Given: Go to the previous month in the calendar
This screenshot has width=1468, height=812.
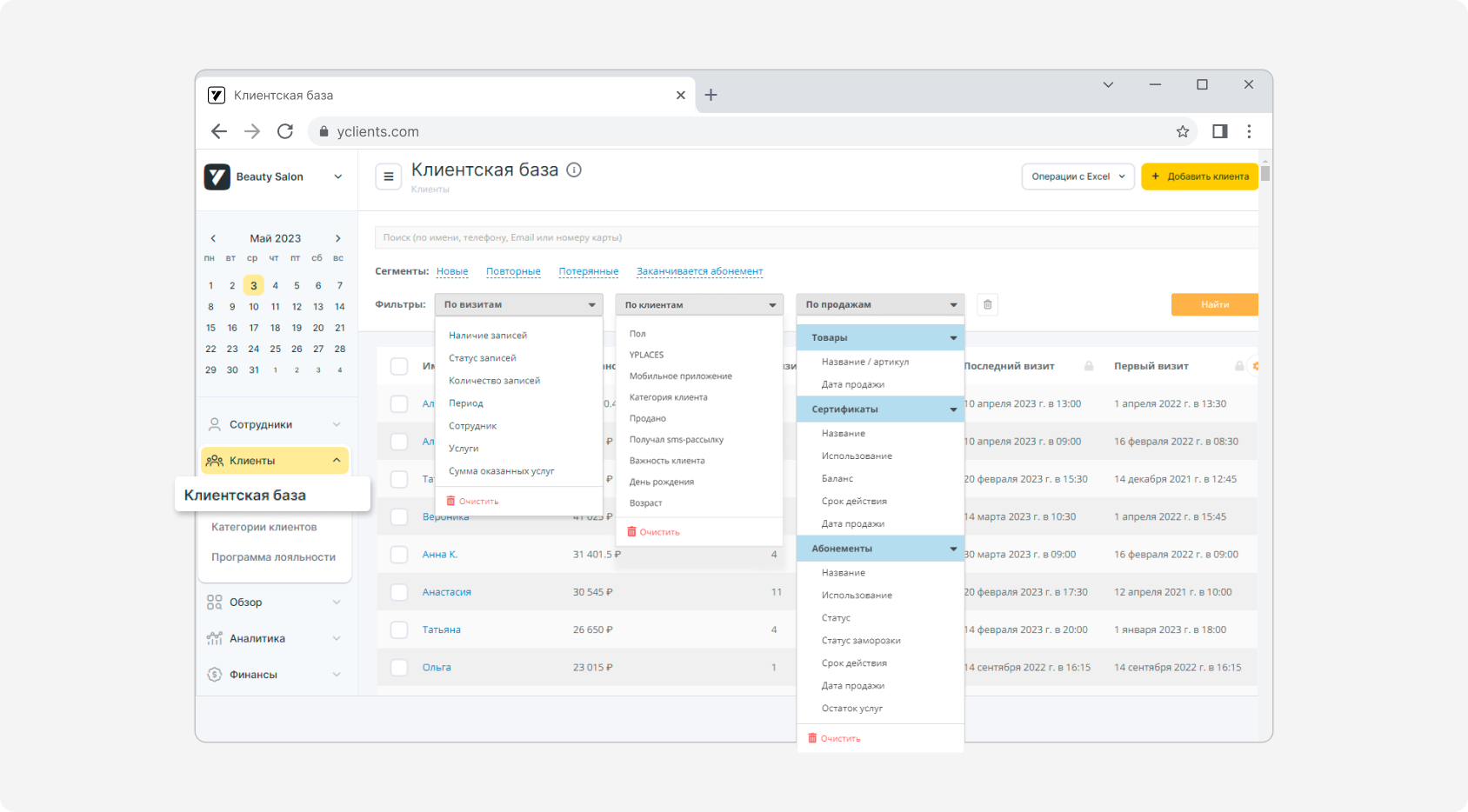Looking at the screenshot, I should click(x=213, y=238).
